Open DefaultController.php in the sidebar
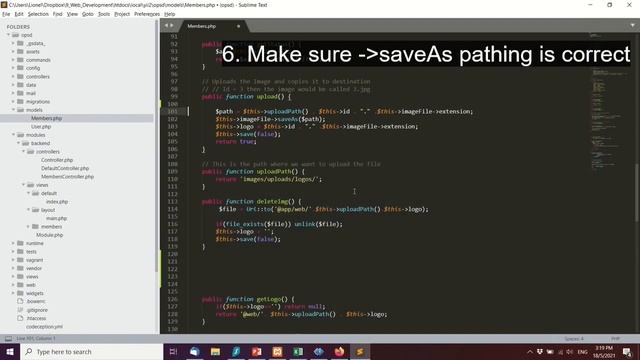This screenshot has height=360, width=640. tap(65, 168)
